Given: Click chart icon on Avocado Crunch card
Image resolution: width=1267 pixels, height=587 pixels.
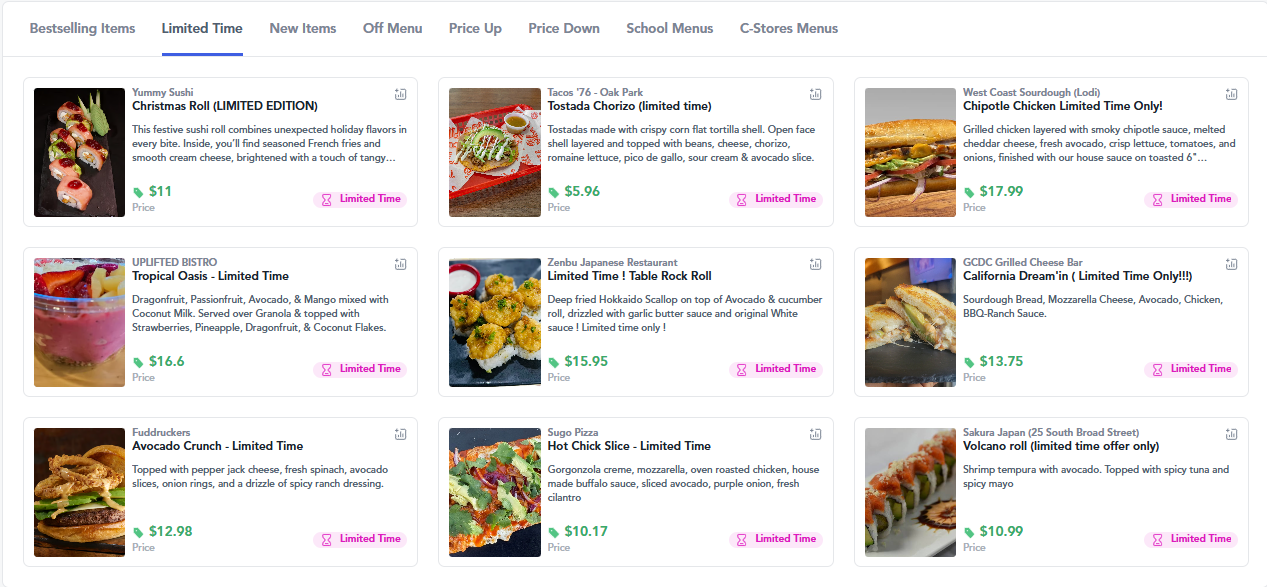Looking at the screenshot, I should pos(400,434).
